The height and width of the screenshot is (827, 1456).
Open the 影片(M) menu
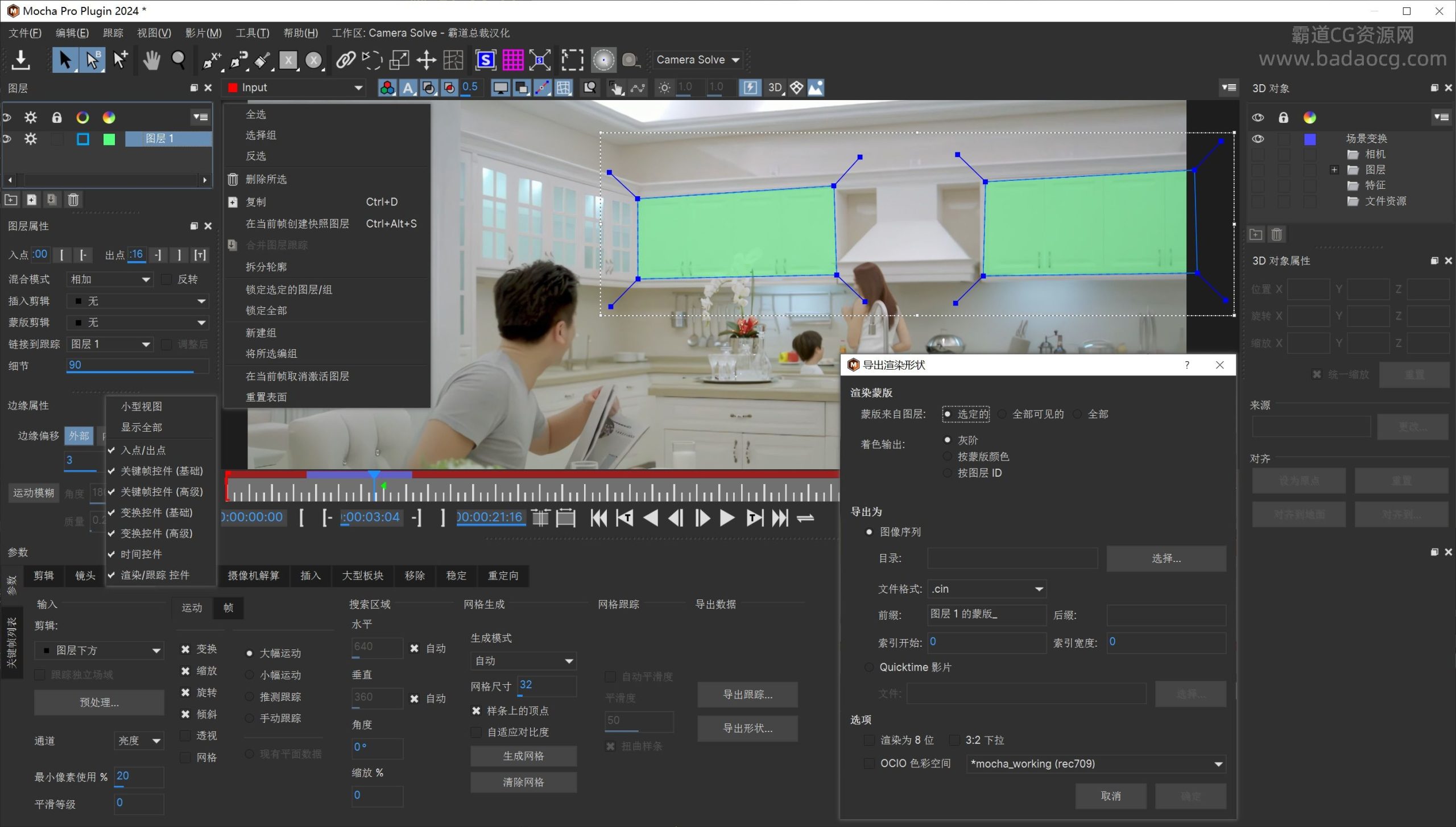(204, 33)
